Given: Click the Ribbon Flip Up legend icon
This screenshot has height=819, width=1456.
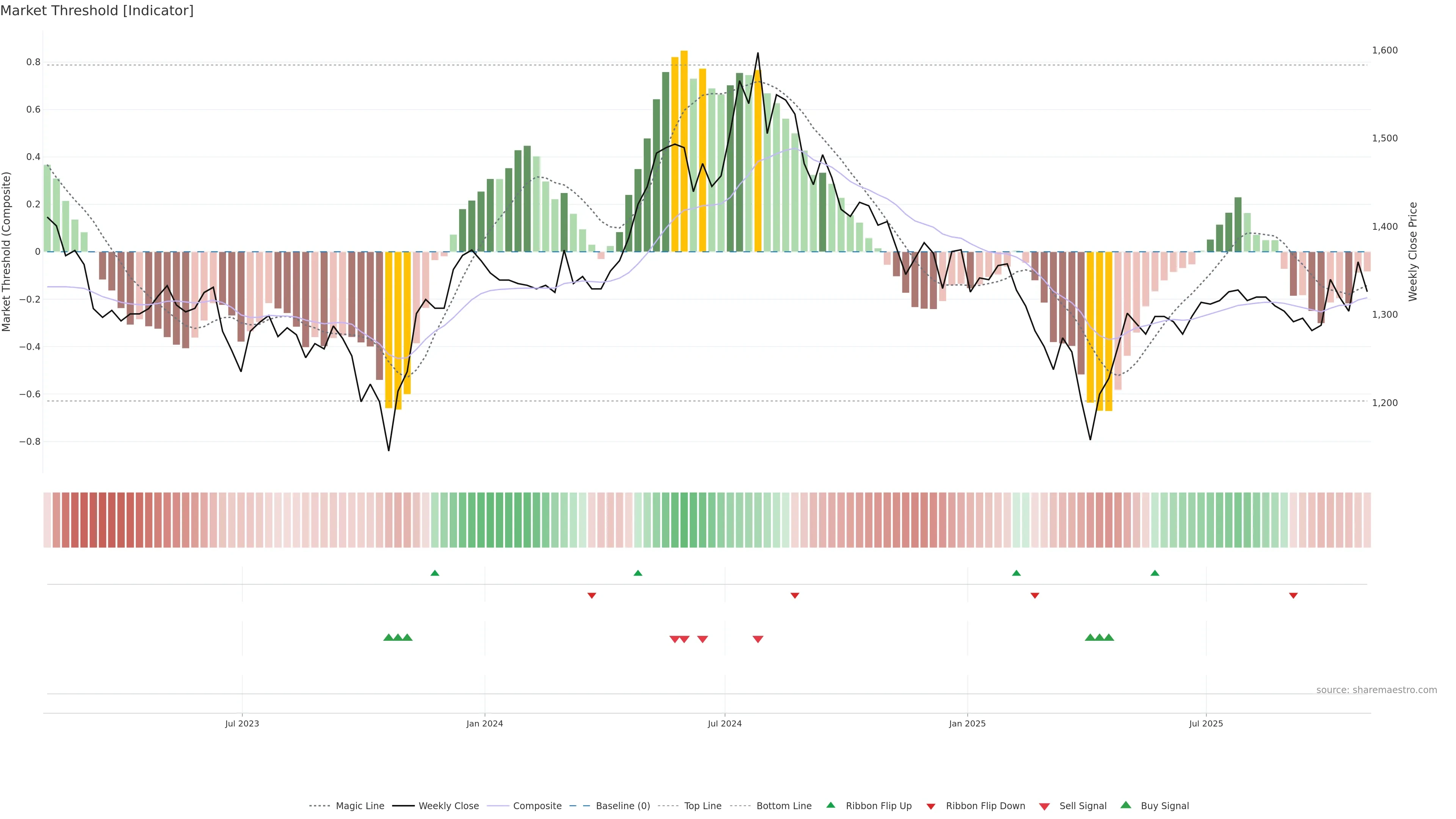Looking at the screenshot, I should pos(831,805).
